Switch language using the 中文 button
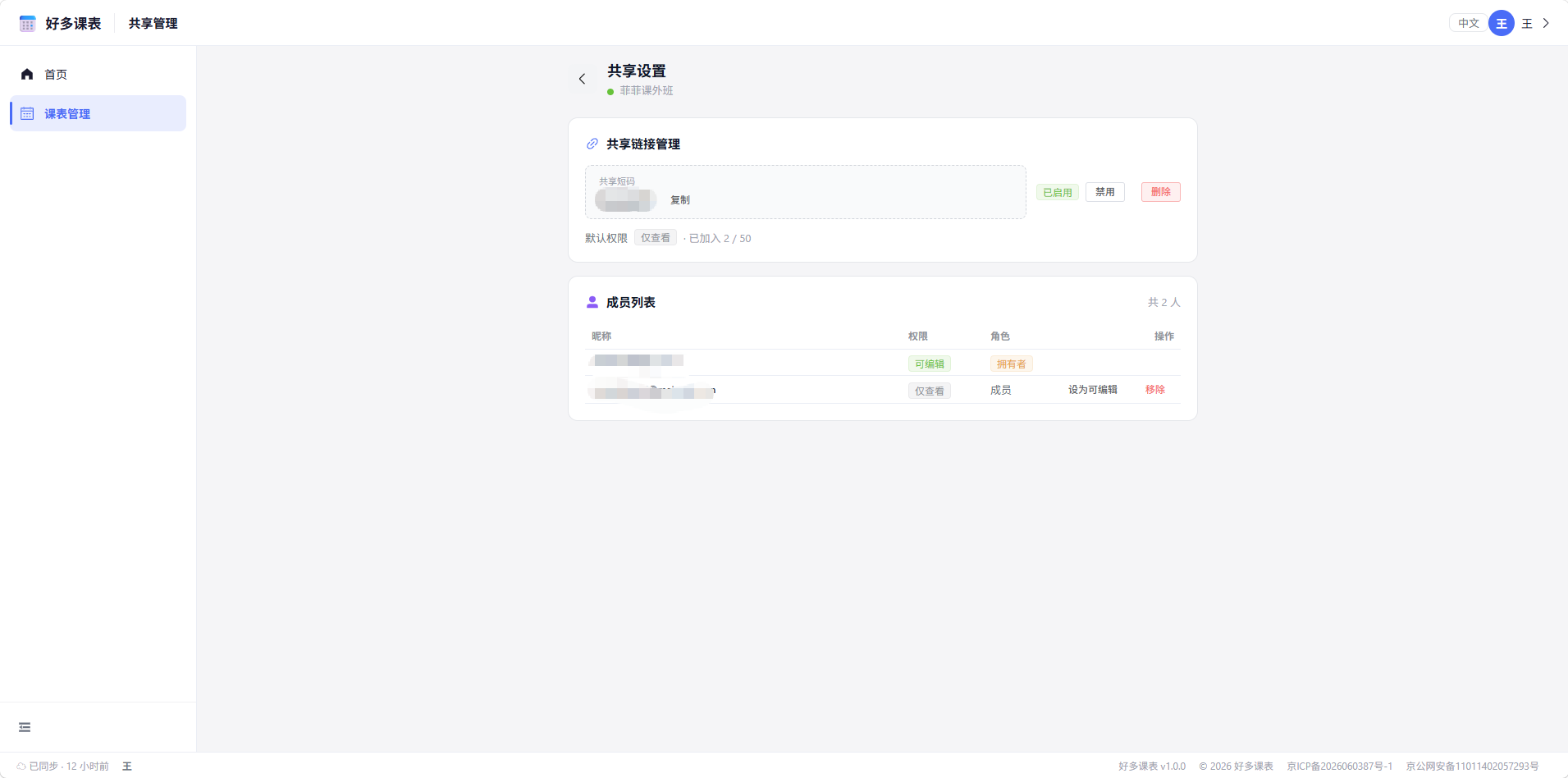 point(1469,23)
